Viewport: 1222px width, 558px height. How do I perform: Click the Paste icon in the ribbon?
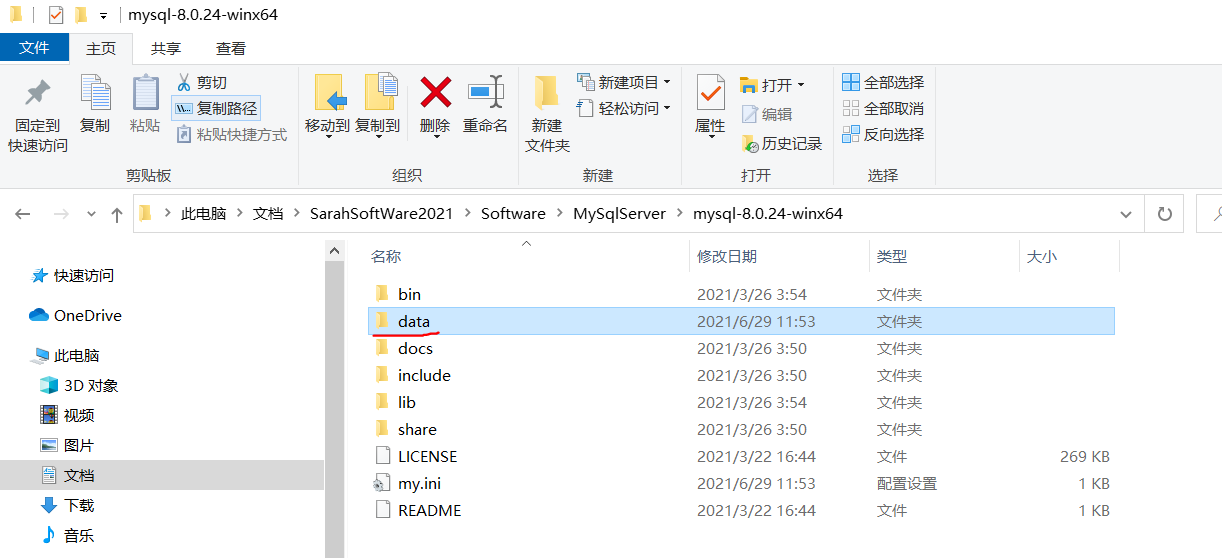[145, 93]
